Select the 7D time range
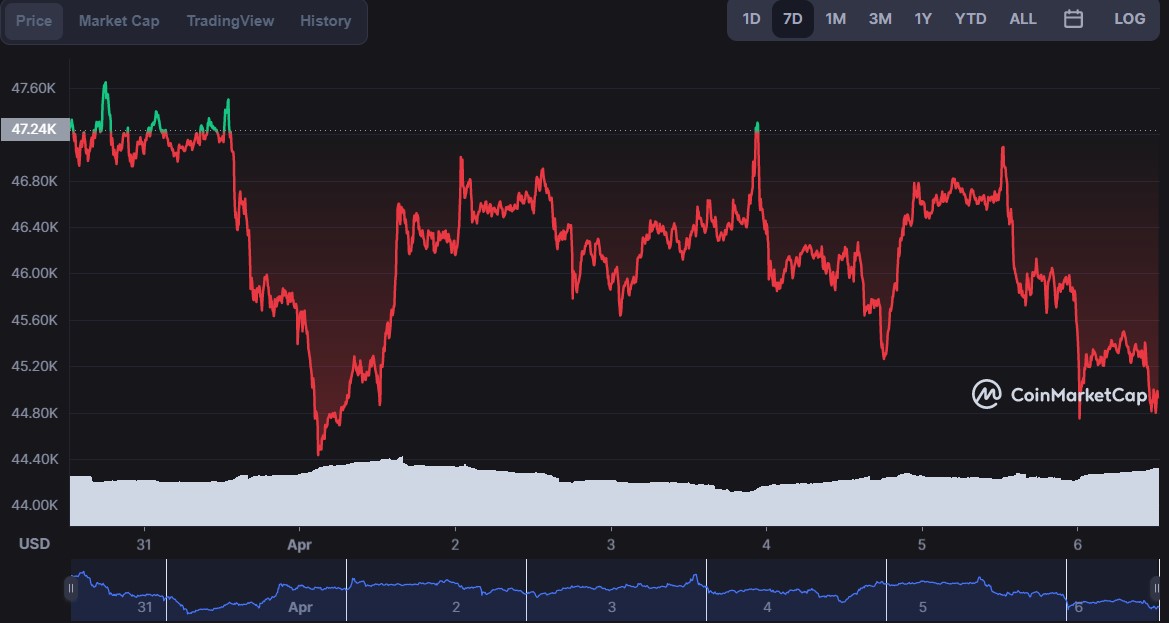1169x623 pixels. [793, 19]
